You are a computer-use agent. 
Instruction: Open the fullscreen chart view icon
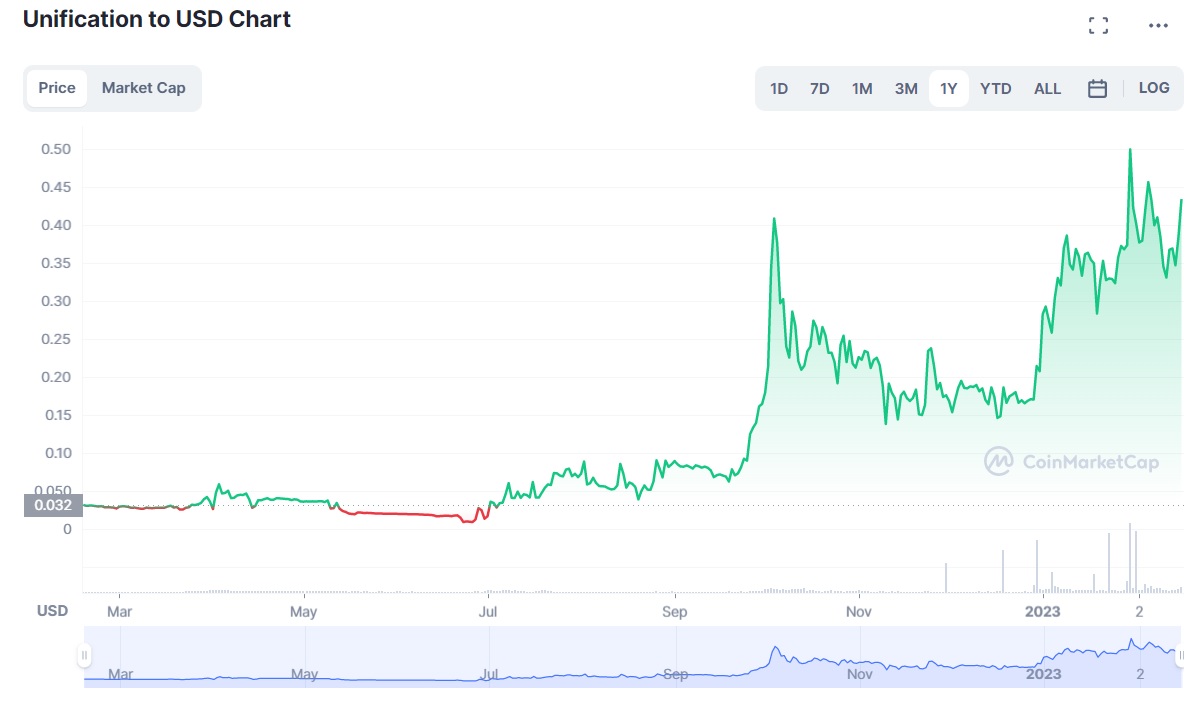pos(1098,25)
